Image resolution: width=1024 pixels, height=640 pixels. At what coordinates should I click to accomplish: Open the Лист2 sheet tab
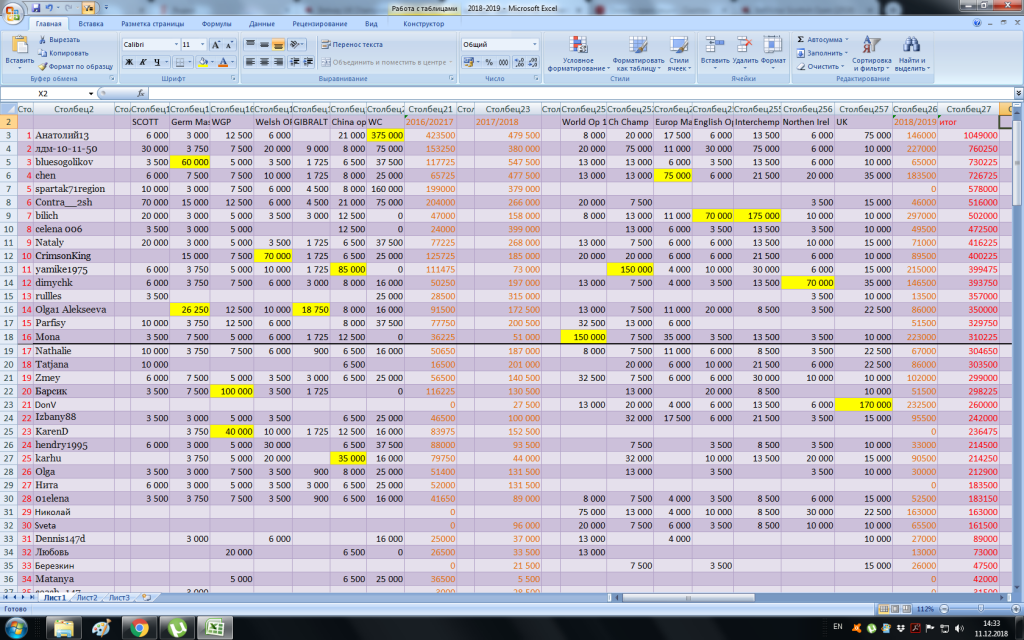(x=87, y=597)
